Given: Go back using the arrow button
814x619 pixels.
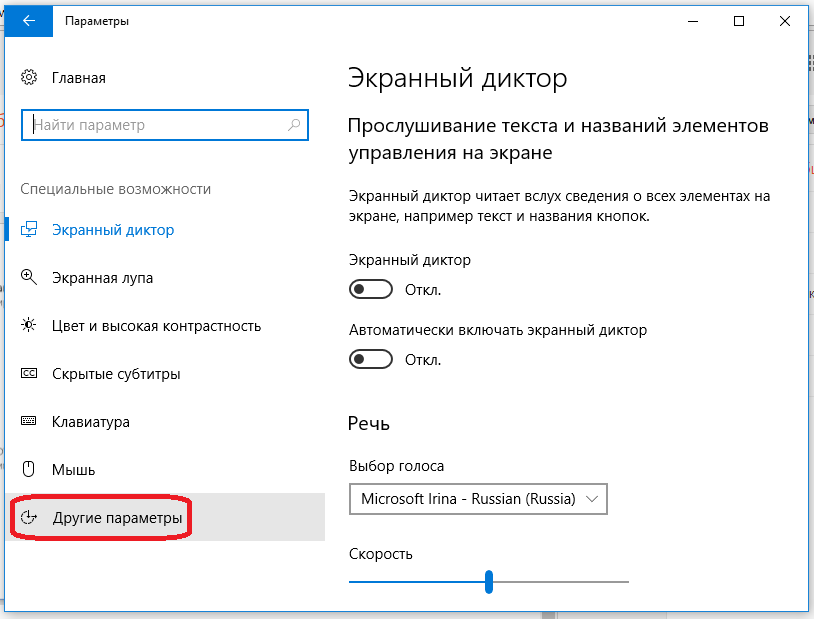Looking at the screenshot, I should click(x=29, y=21).
